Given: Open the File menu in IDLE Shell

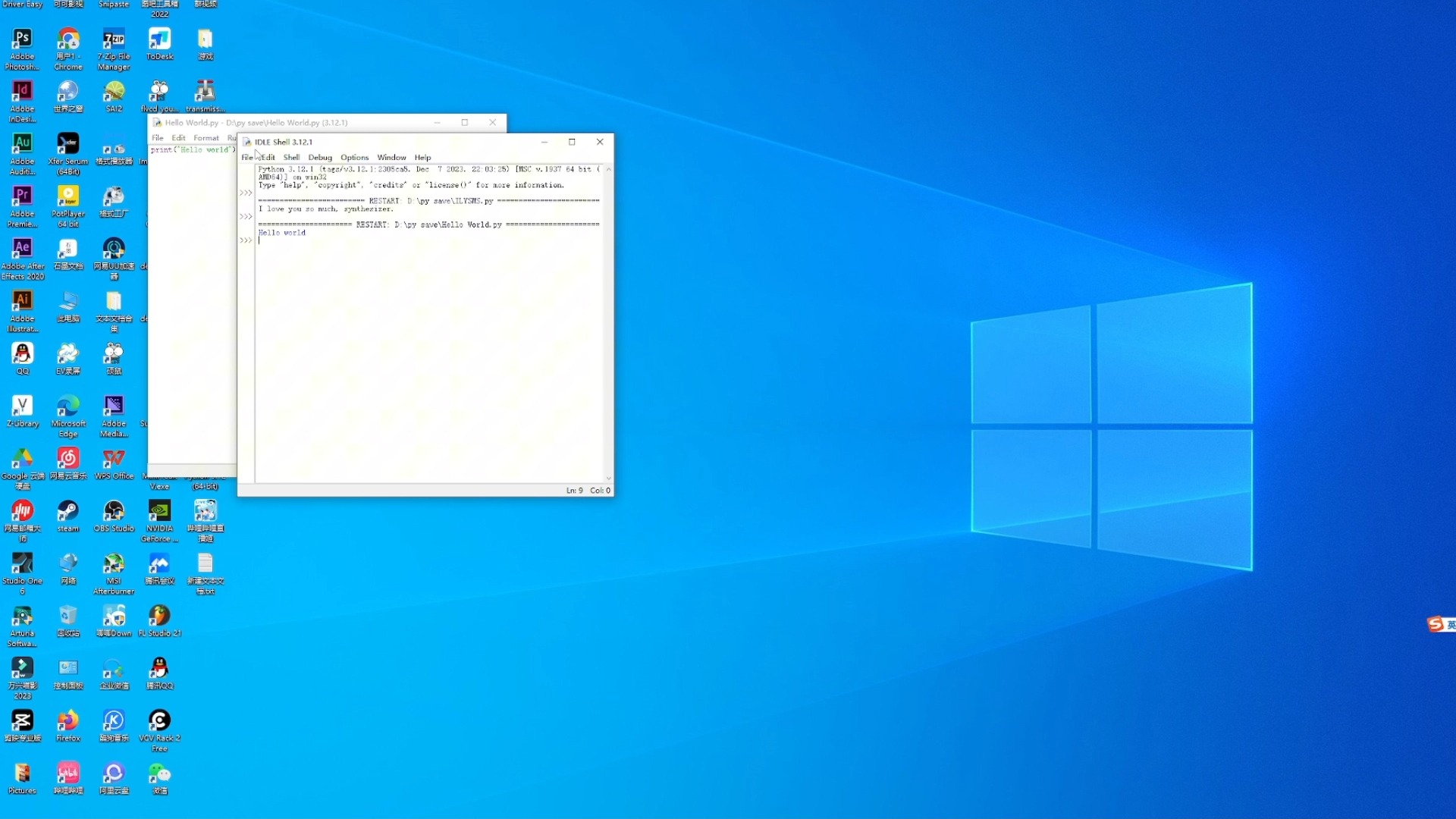Looking at the screenshot, I should click(x=246, y=157).
